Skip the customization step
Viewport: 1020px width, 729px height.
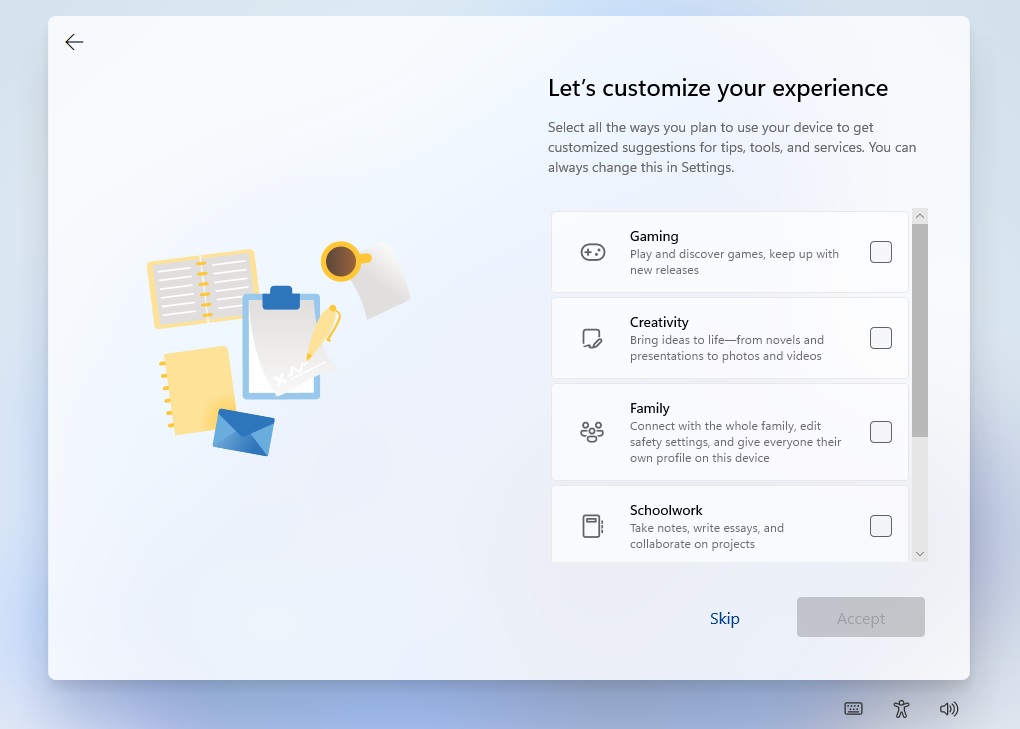(x=725, y=618)
